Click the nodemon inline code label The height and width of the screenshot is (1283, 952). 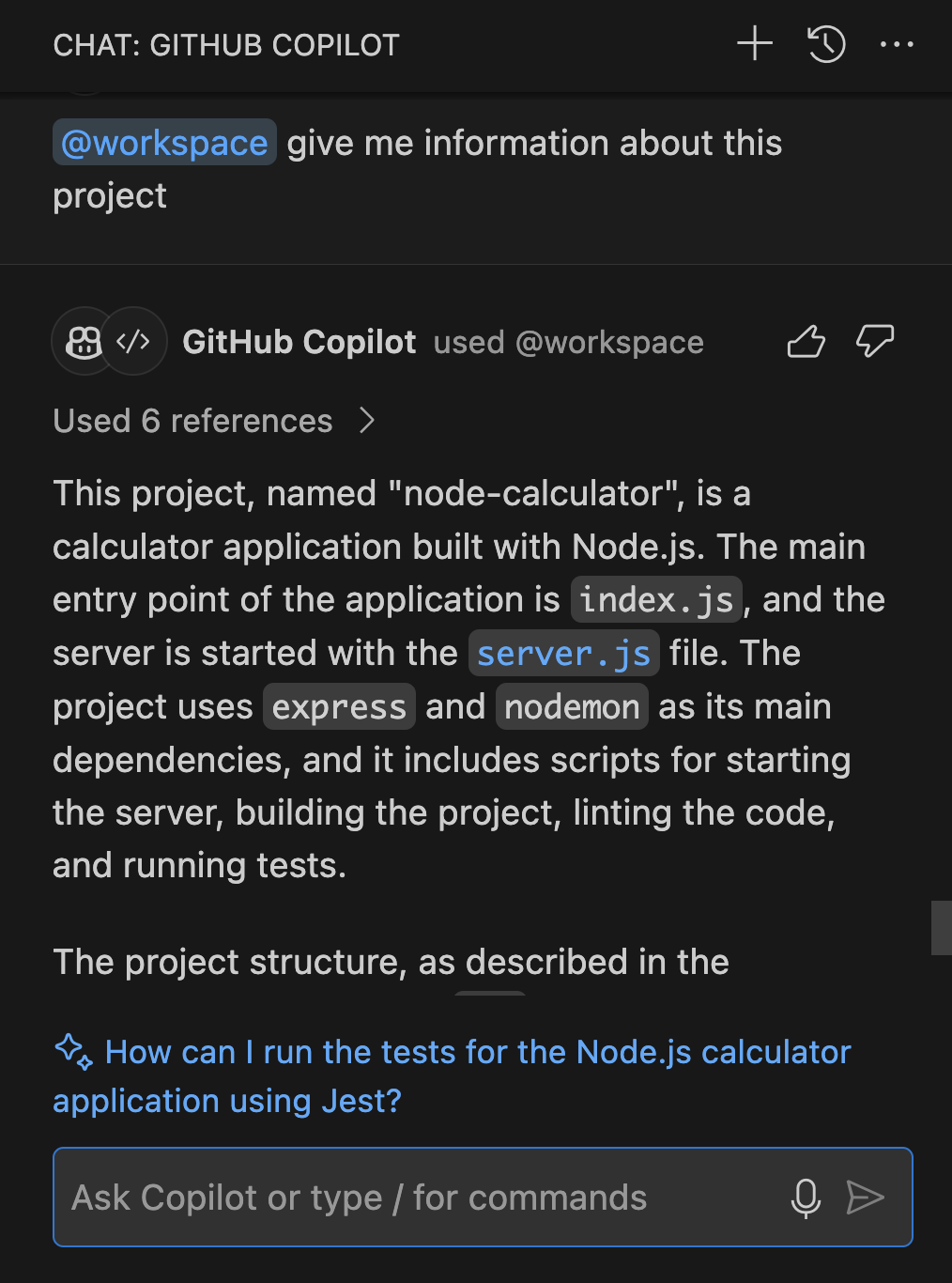pyautogui.click(x=572, y=707)
